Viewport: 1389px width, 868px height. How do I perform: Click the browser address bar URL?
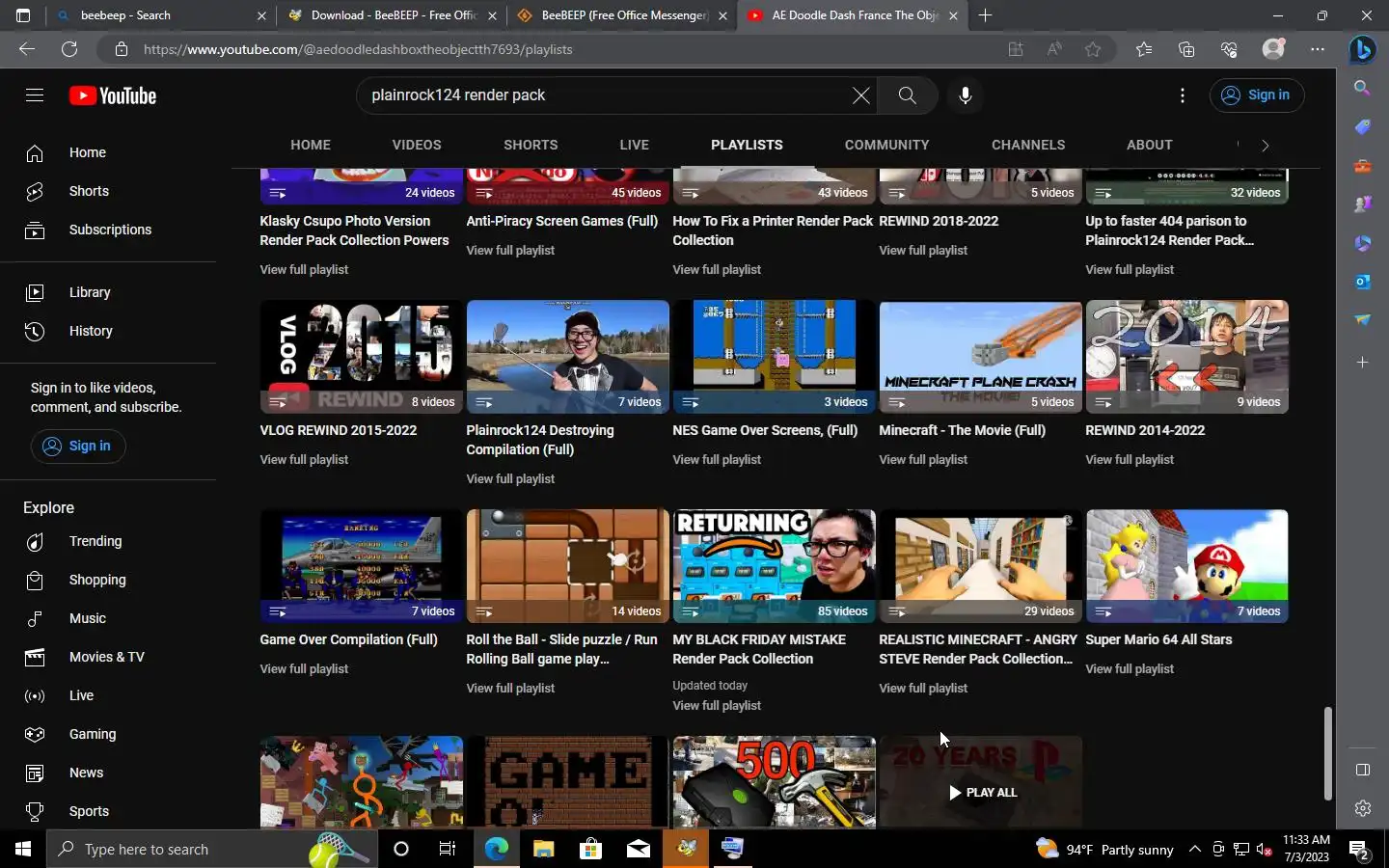358,49
